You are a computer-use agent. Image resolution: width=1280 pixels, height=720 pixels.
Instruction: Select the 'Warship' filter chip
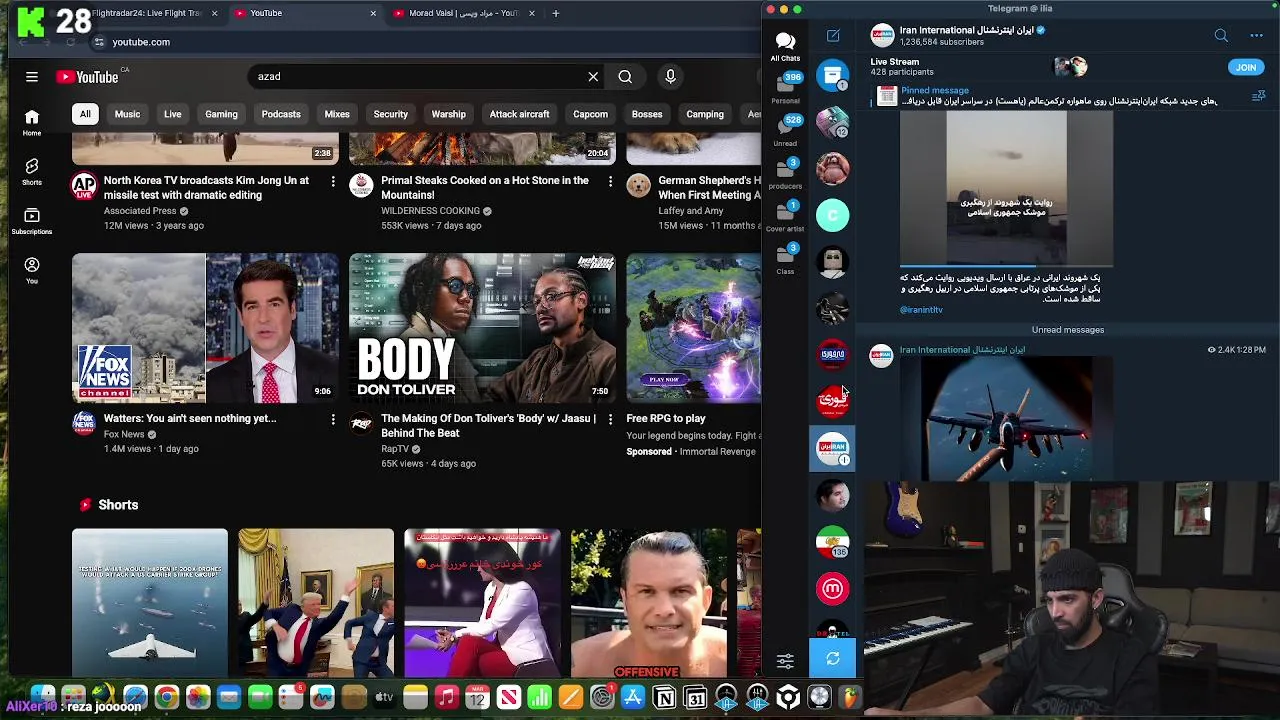(x=448, y=114)
